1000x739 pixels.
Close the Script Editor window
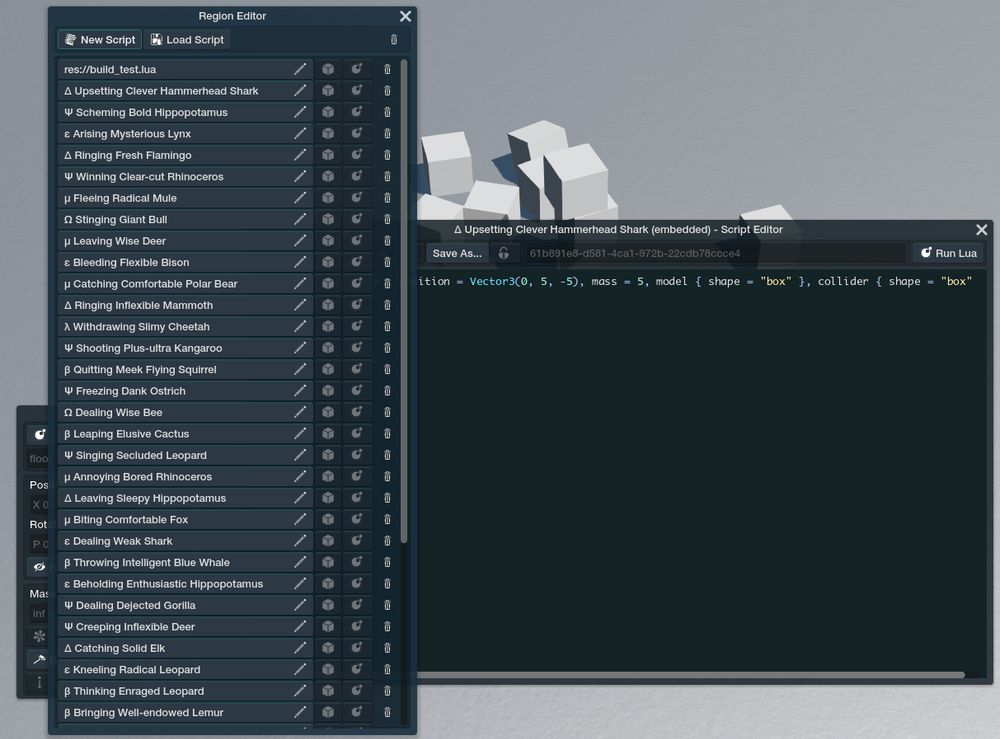(982, 230)
